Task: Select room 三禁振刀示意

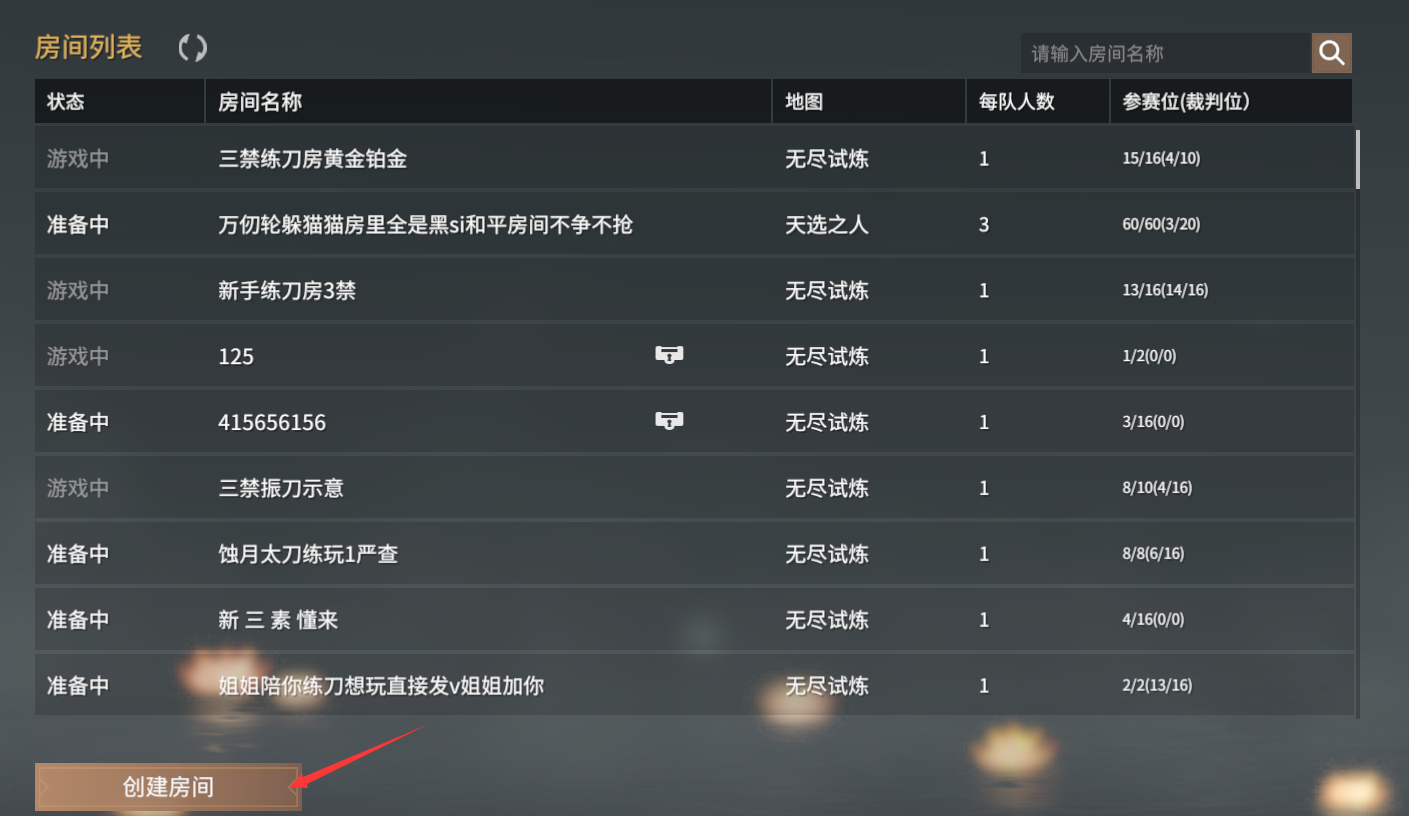Action: (x=694, y=488)
